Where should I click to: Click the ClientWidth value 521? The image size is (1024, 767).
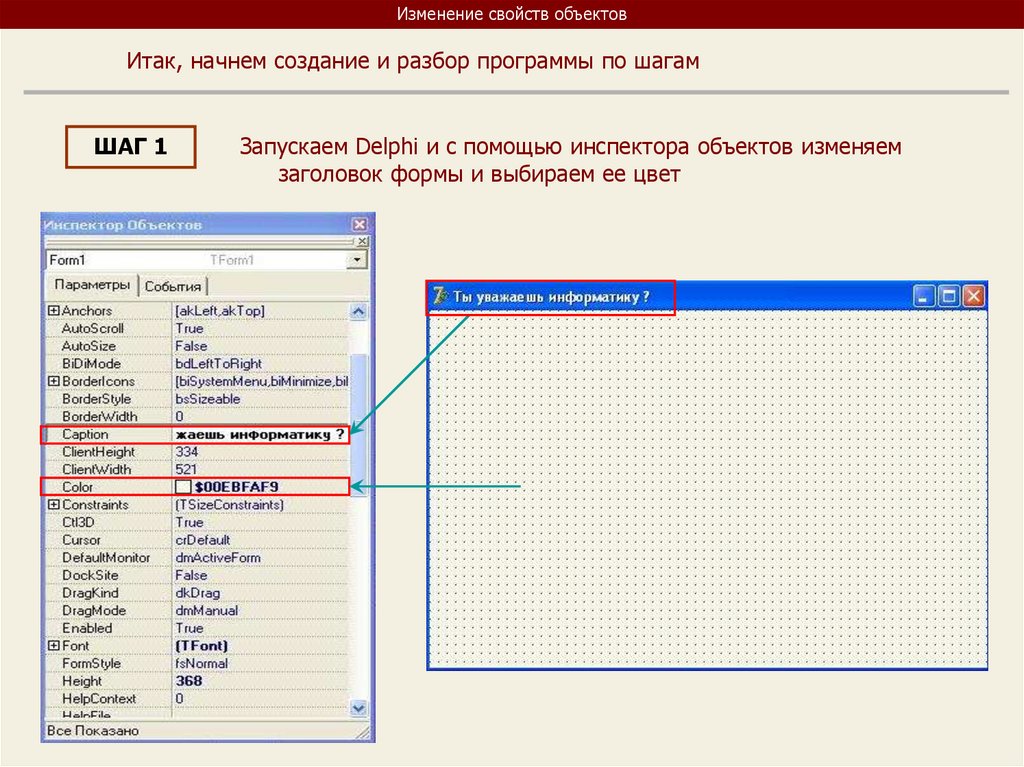pos(186,470)
